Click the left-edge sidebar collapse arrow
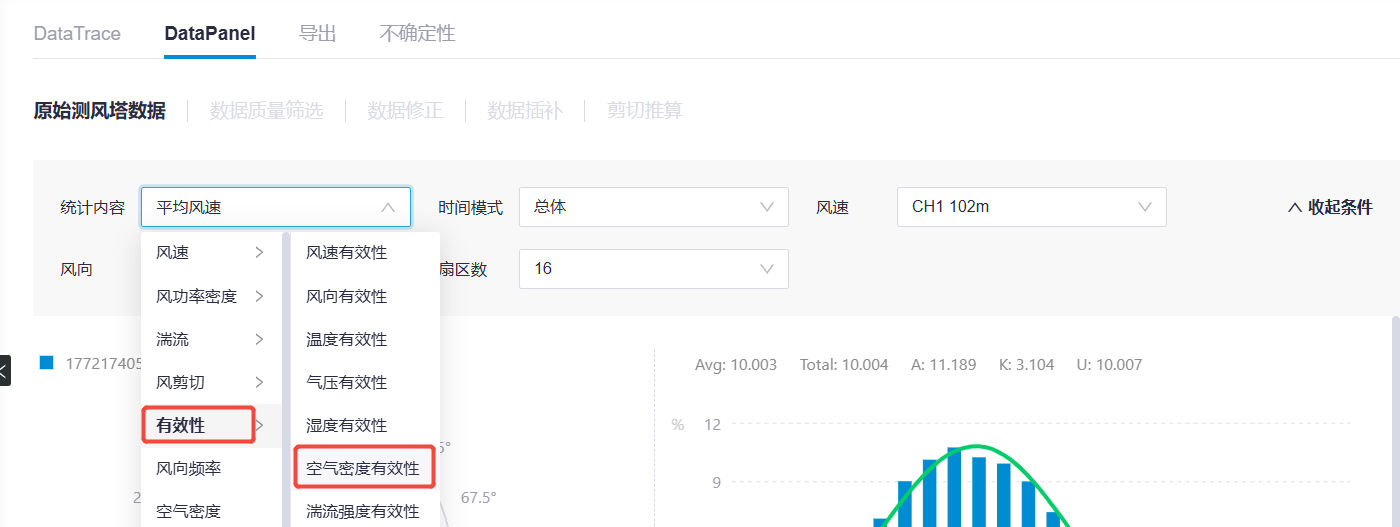 (4, 370)
